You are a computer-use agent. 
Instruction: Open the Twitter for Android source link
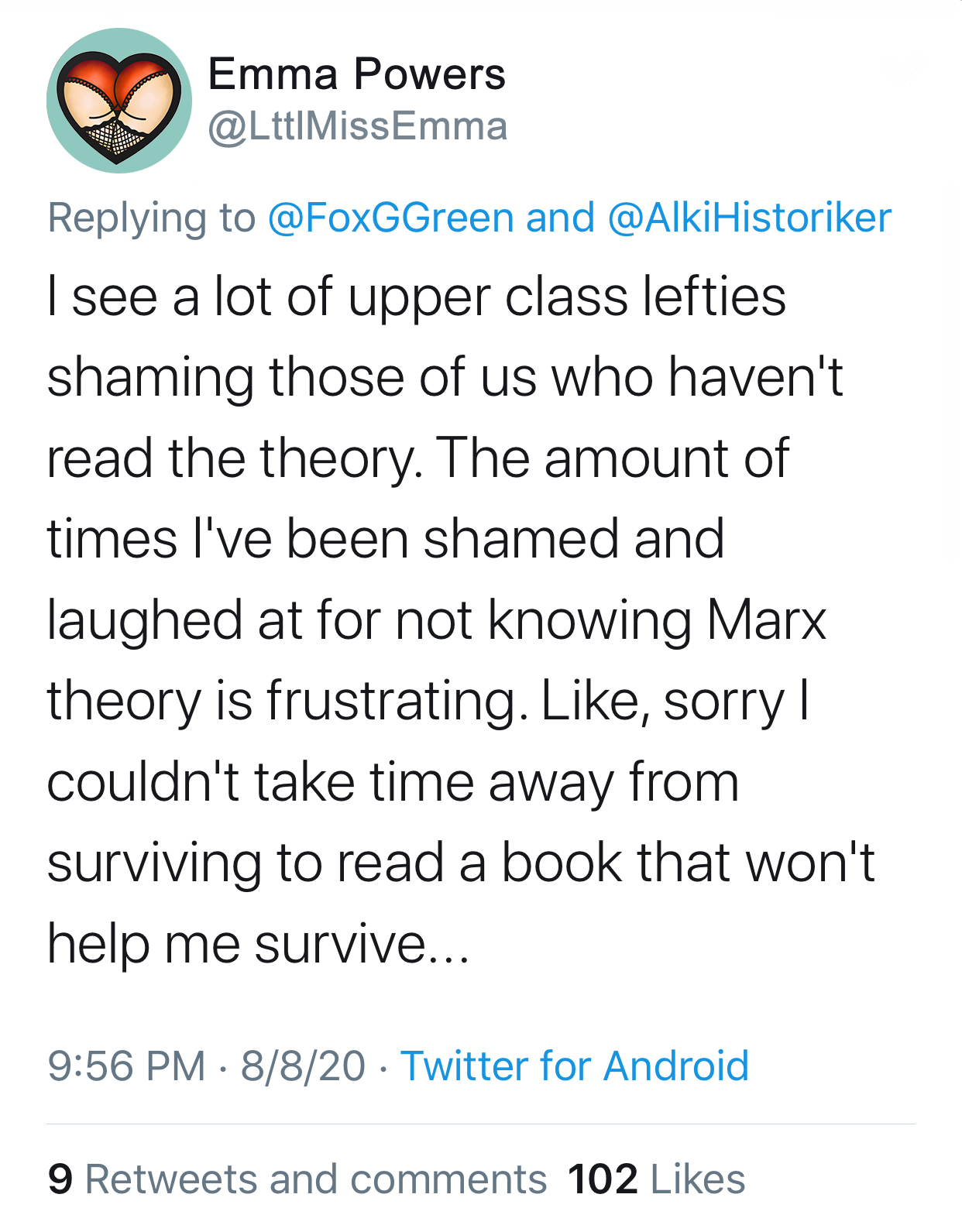point(575,1066)
